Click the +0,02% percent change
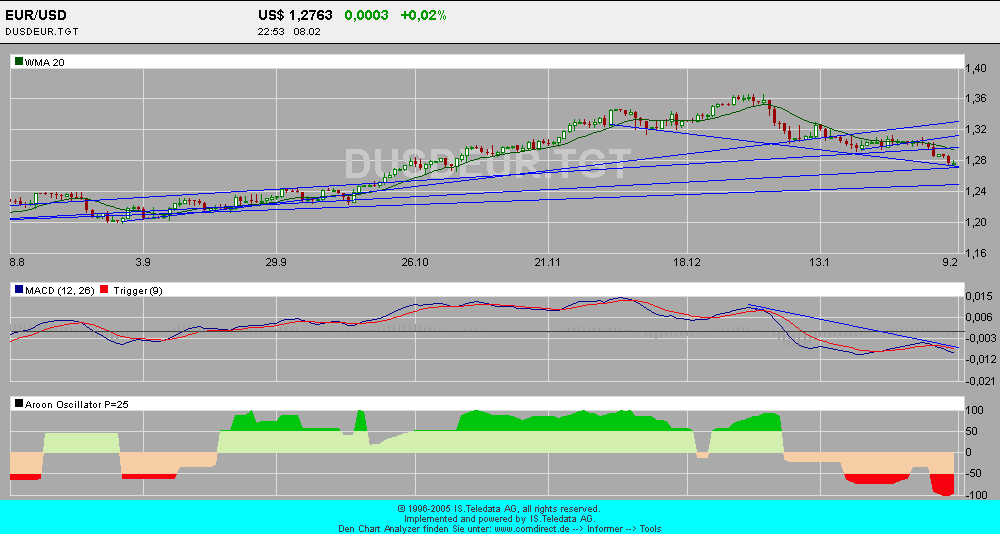This screenshot has height=534, width=1000. click(423, 15)
